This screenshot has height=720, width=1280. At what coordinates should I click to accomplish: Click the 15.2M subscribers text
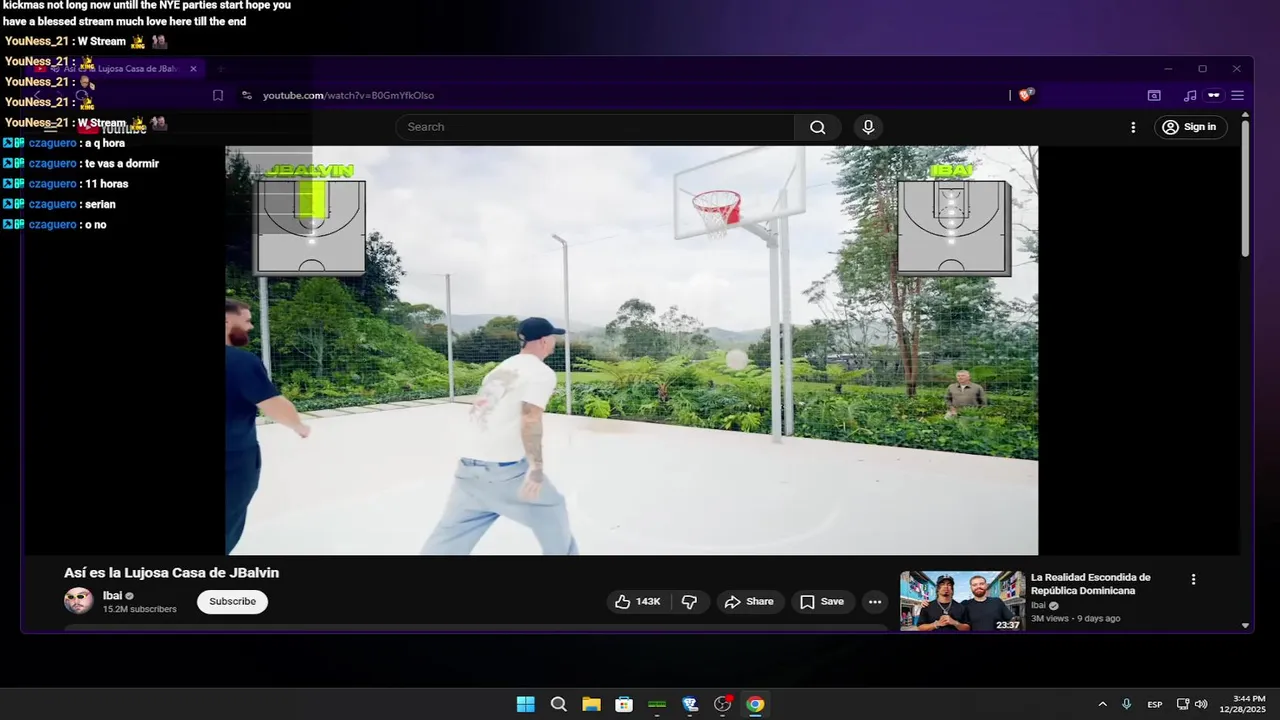point(140,609)
